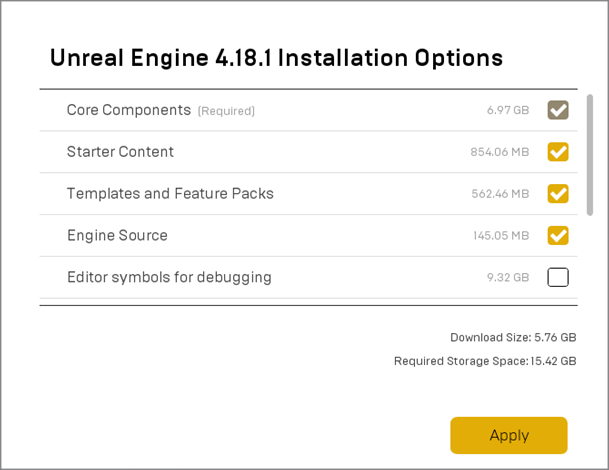Click the Apply button
The image size is (609, 470).
(x=509, y=435)
